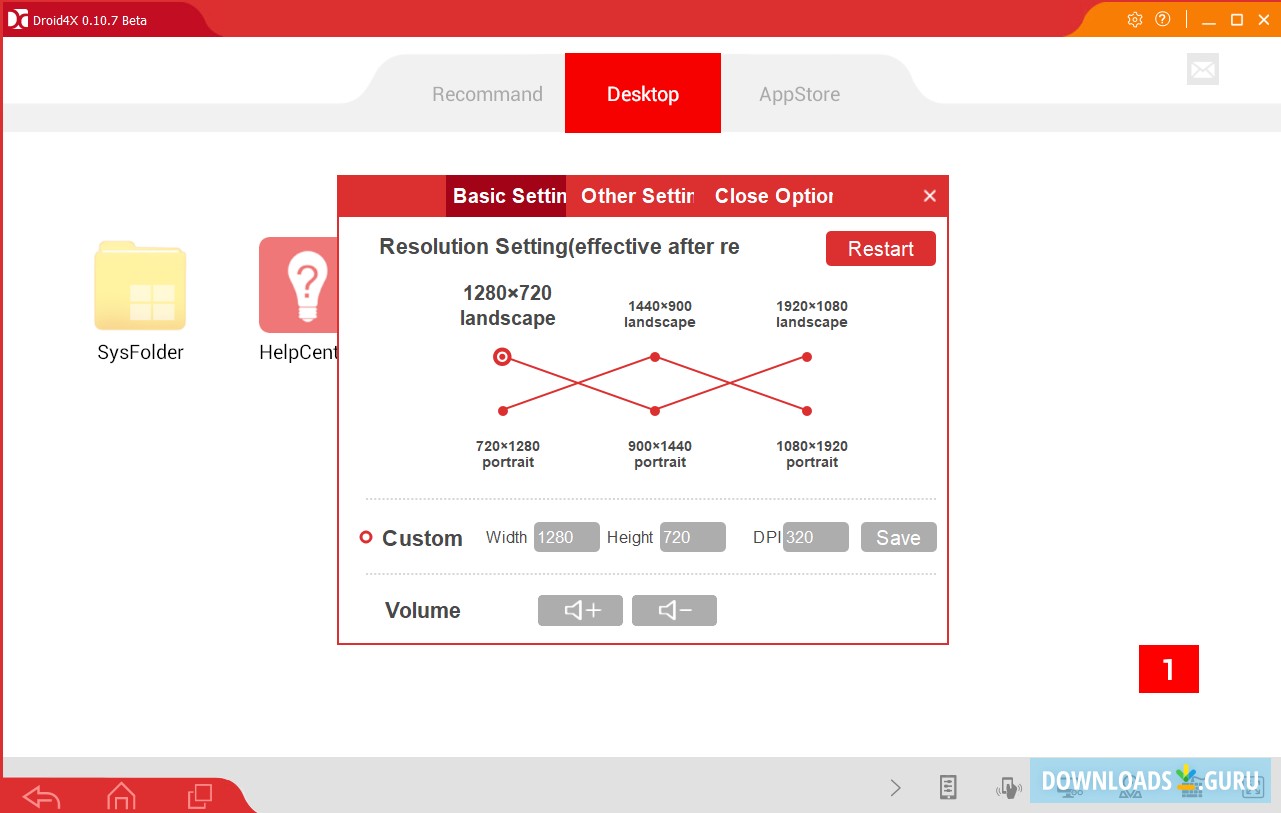This screenshot has width=1281, height=813.
Task: Click the Droid4X logo in title bar
Action: (x=18, y=19)
